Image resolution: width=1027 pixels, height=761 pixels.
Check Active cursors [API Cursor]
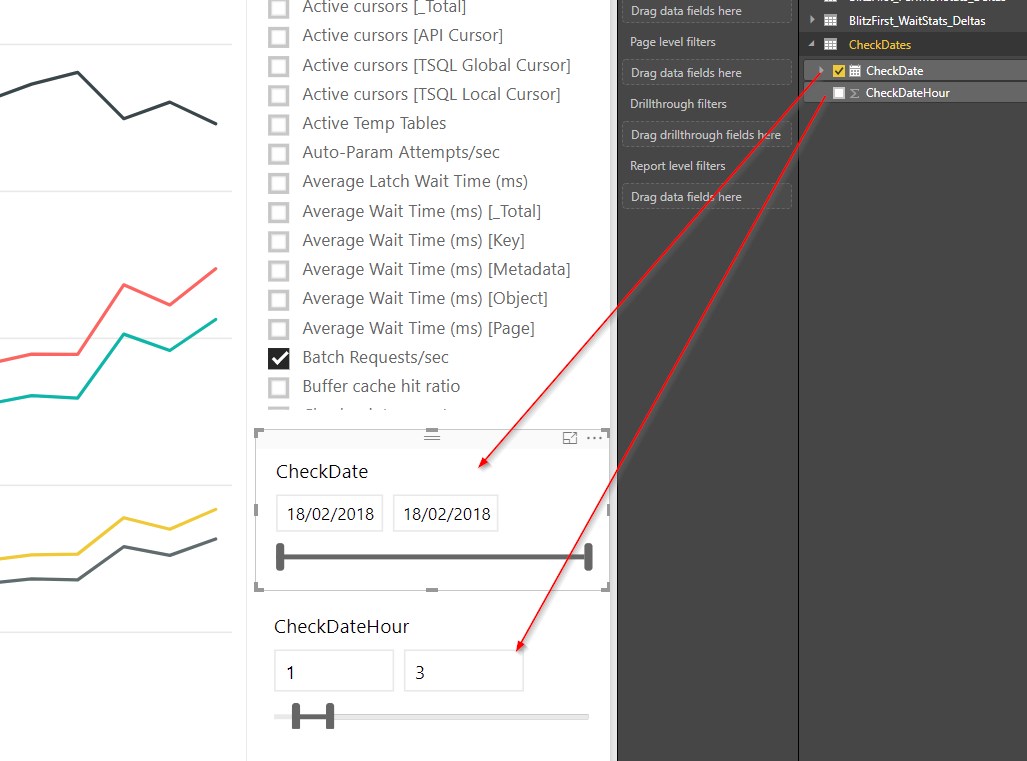(x=279, y=36)
